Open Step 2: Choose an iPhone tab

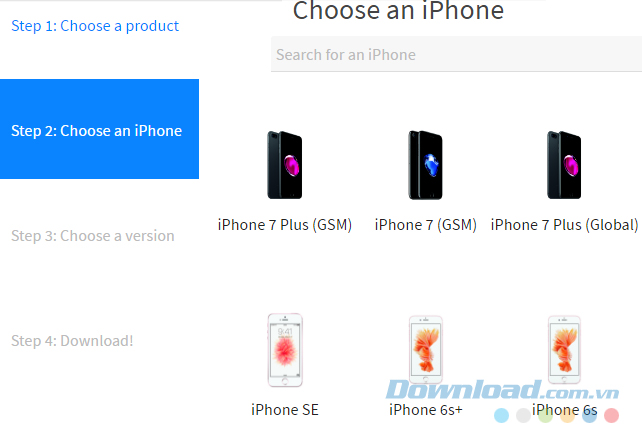click(x=99, y=129)
